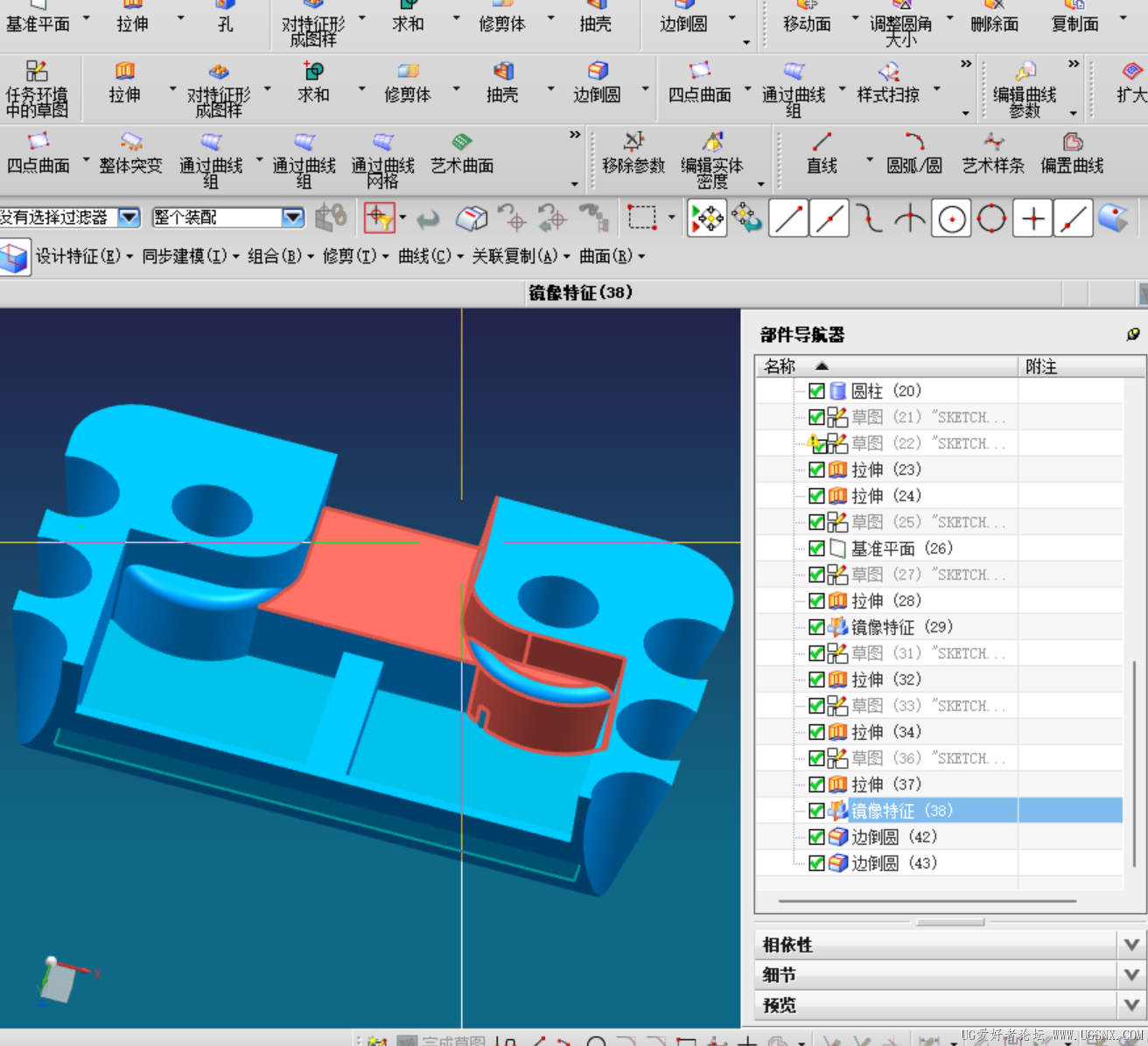Activate the 整体突变 surface tool
Viewport: 1148px width, 1046px height.
coord(130,153)
